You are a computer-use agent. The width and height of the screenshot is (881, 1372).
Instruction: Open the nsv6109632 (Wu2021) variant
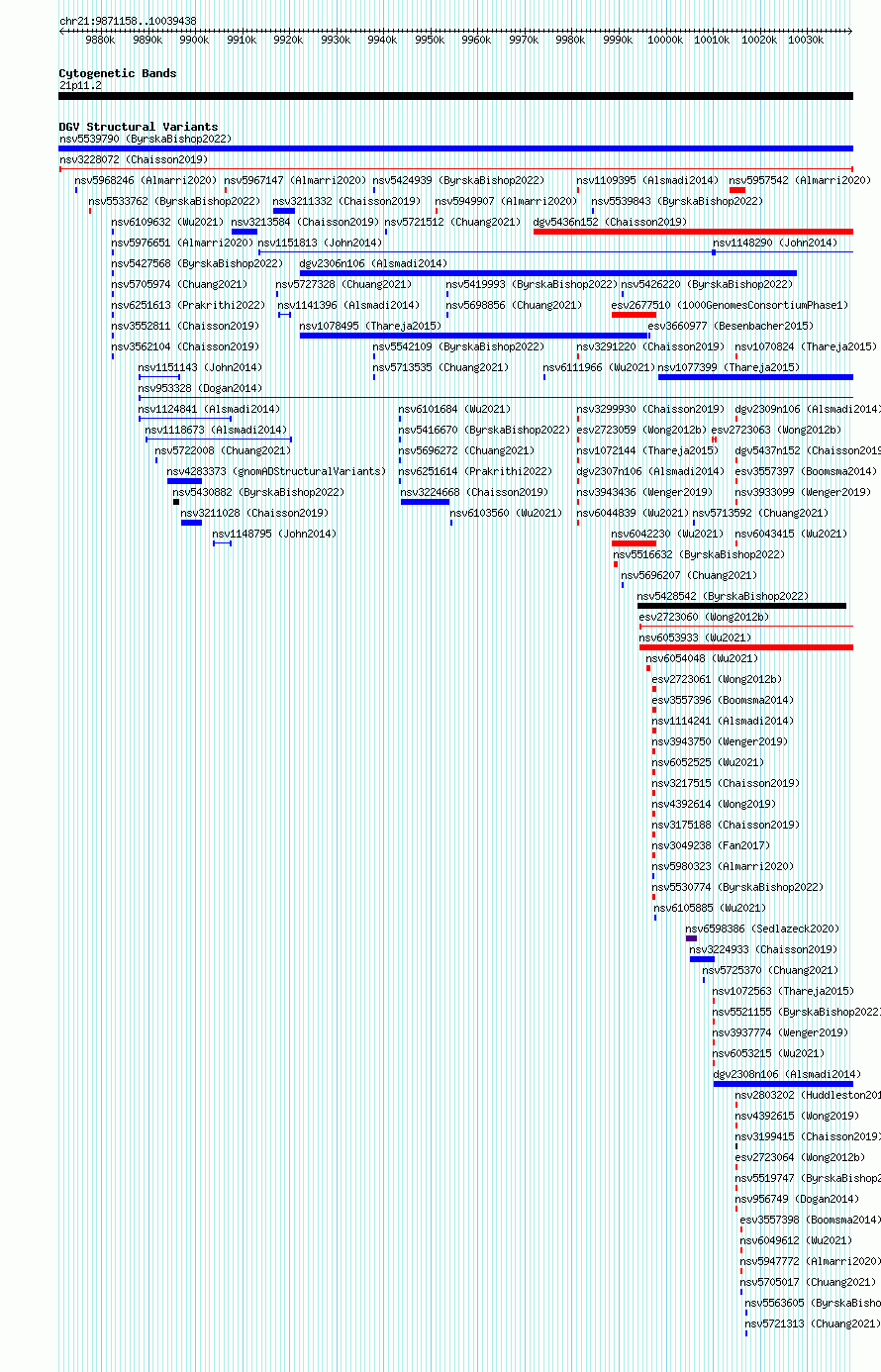pyautogui.click(x=168, y=222)
